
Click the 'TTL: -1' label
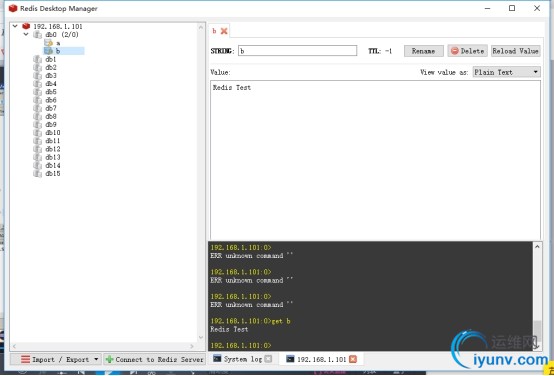(380, 51)
